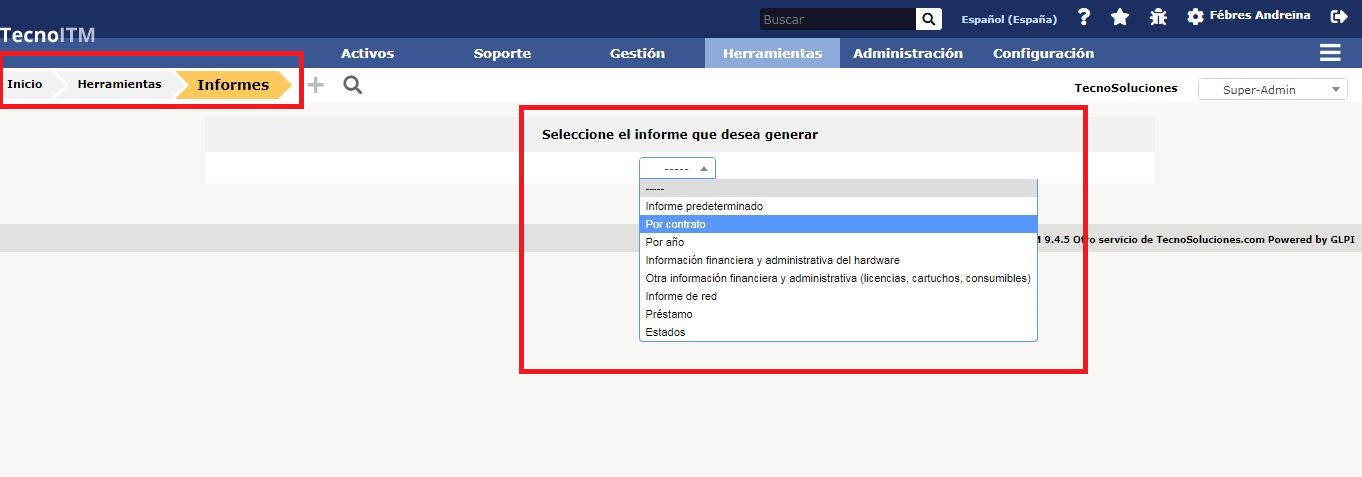Toggle debug mode bug icon
This screenshot has height=477, width=1362.
point(1158,18)
